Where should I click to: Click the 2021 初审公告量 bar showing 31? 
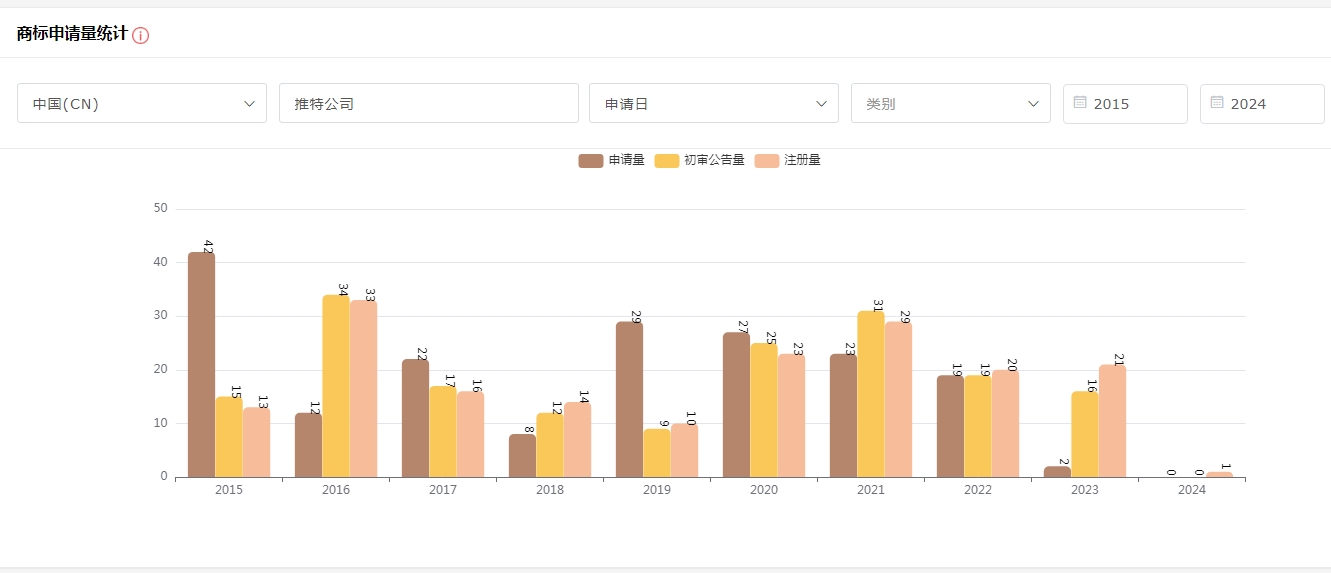pos(871,394)
